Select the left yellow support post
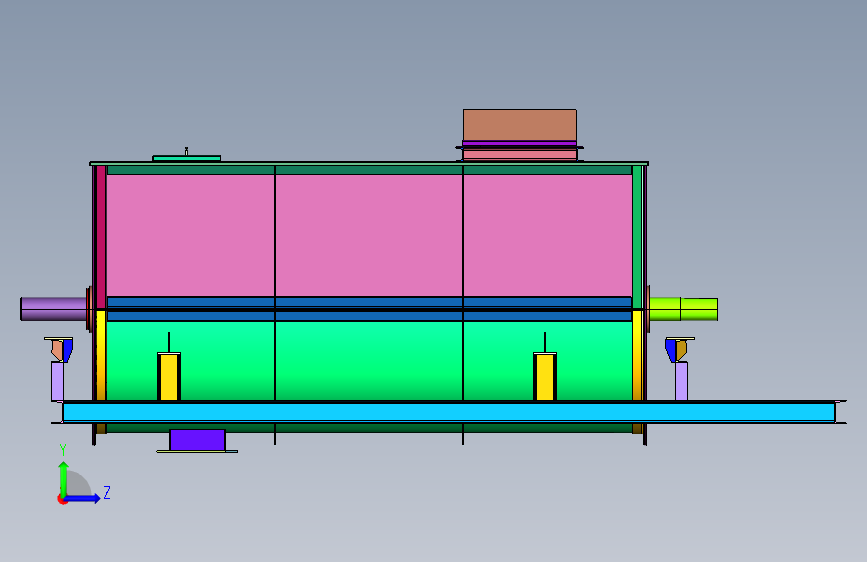 tap(169, 377)
